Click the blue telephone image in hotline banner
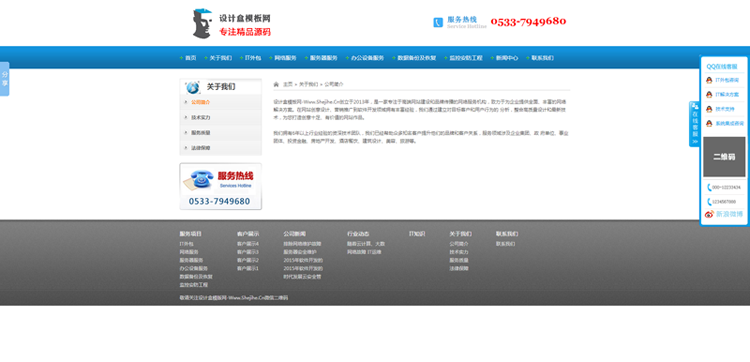Screen dimensions: 750x362 200,179
